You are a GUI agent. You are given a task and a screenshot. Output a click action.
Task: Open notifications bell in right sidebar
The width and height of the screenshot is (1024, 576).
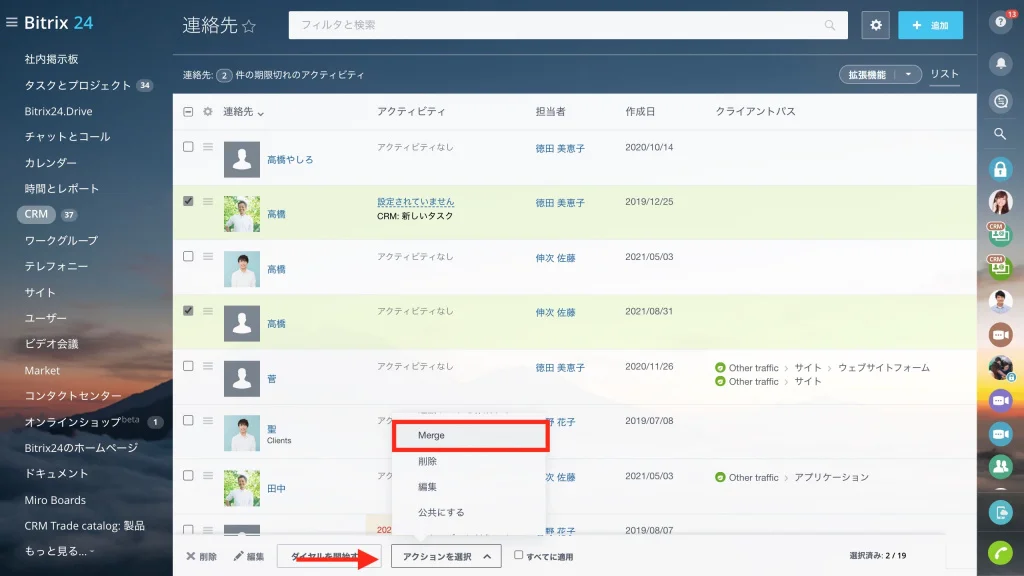[1000, 63]
